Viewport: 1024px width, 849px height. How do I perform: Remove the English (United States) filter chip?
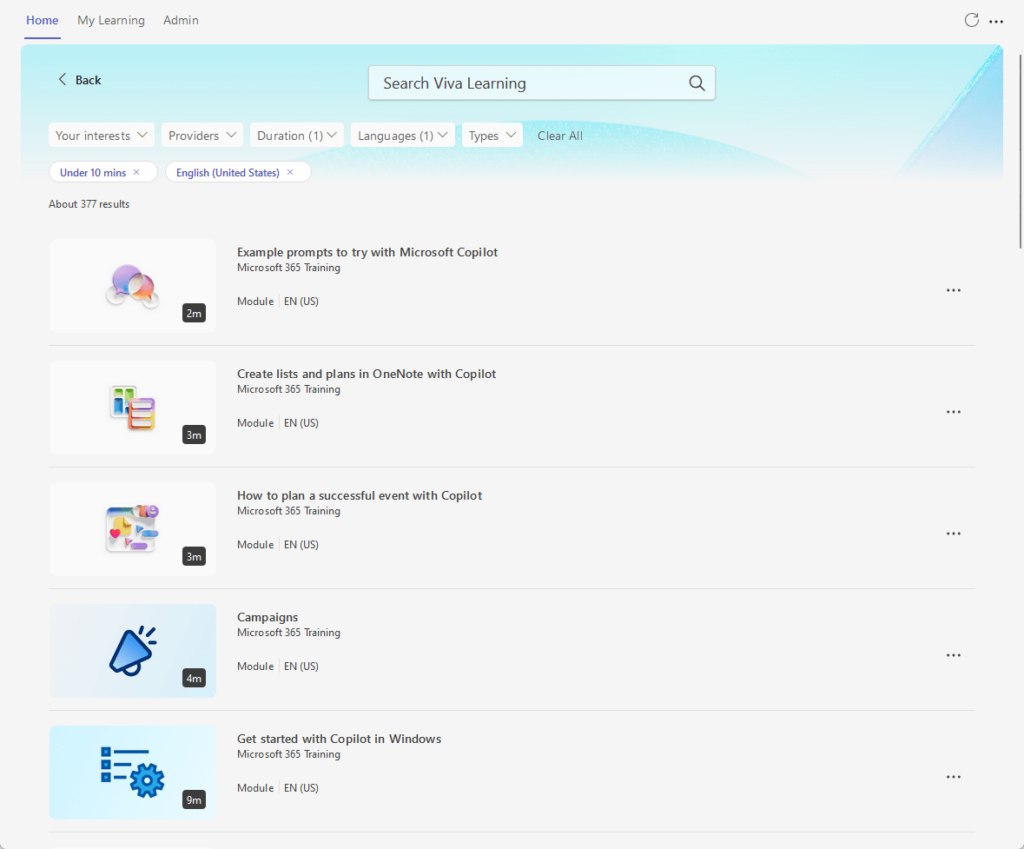290,172
